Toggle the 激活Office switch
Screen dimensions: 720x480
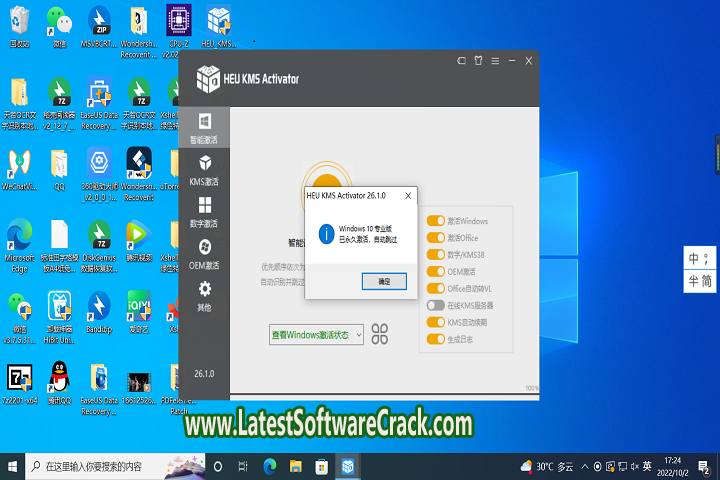(x=435, y=238)
